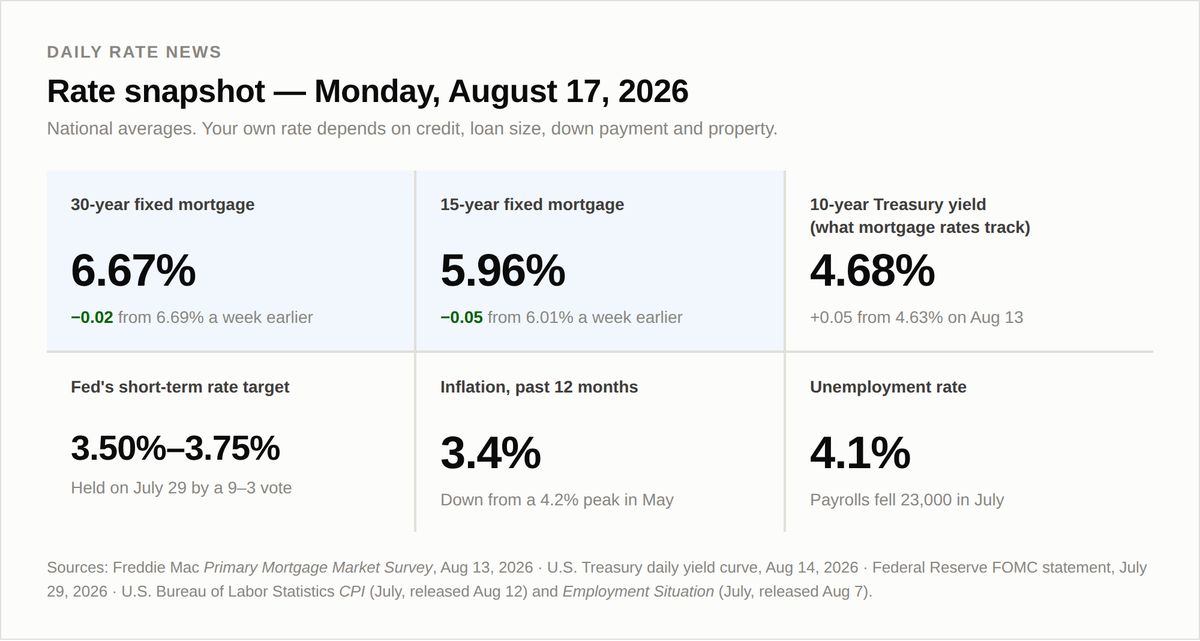Image resolution: width=1200 pixels, height=641 pixels.
Task: Select the 3.50%–3.75% rate range
Action: pyautogui.click(x=175, y=448)
